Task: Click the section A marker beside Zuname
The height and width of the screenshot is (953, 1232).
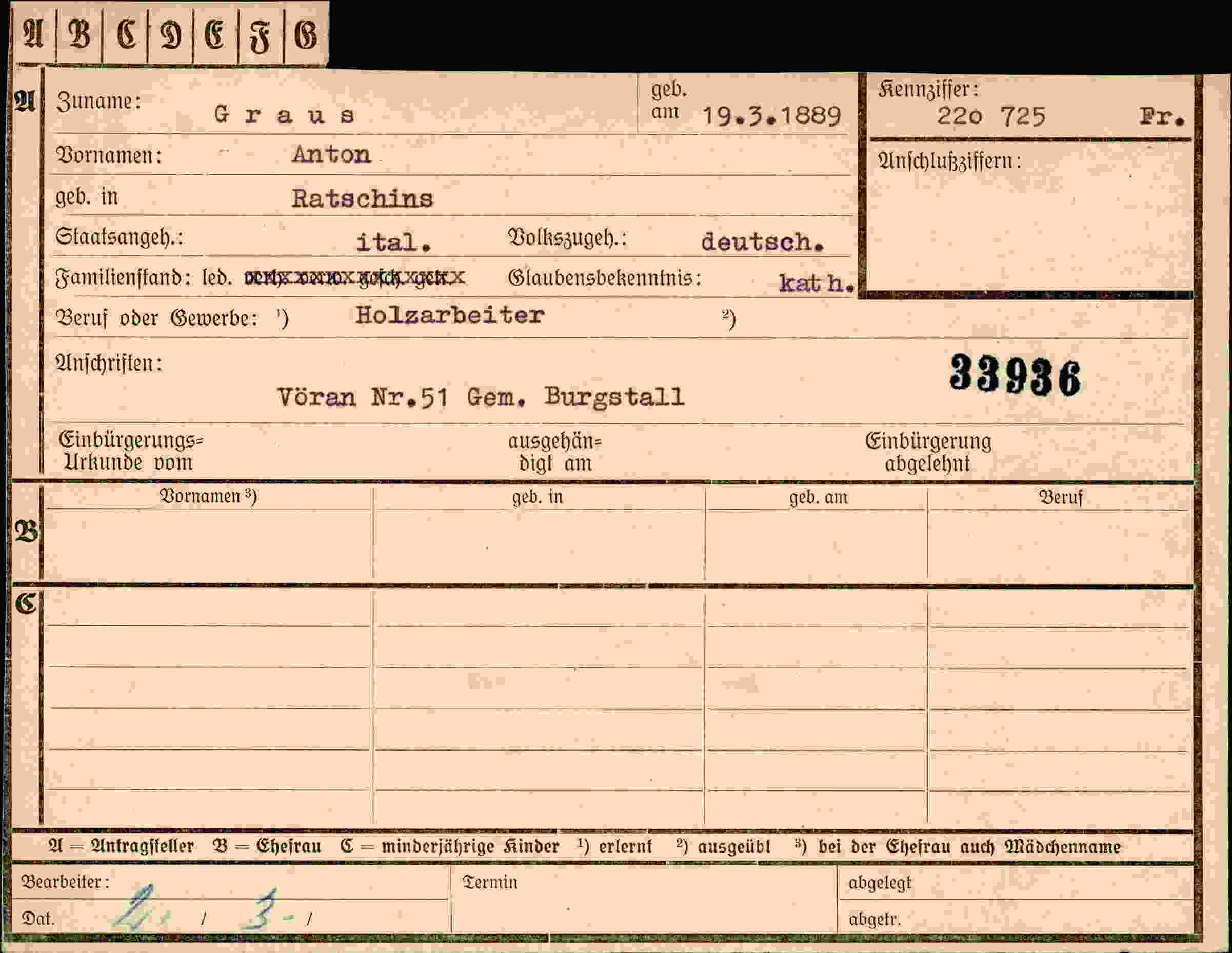Action: (25, 102)
